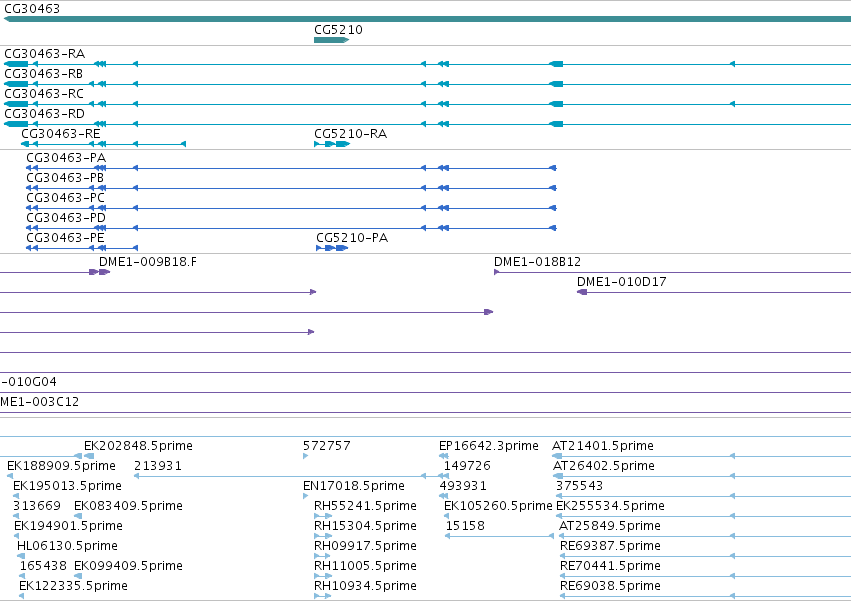This screenshot has height=601, width=851.
Task: Select the EK099409.5prime EST label
Action: point(128,566)
